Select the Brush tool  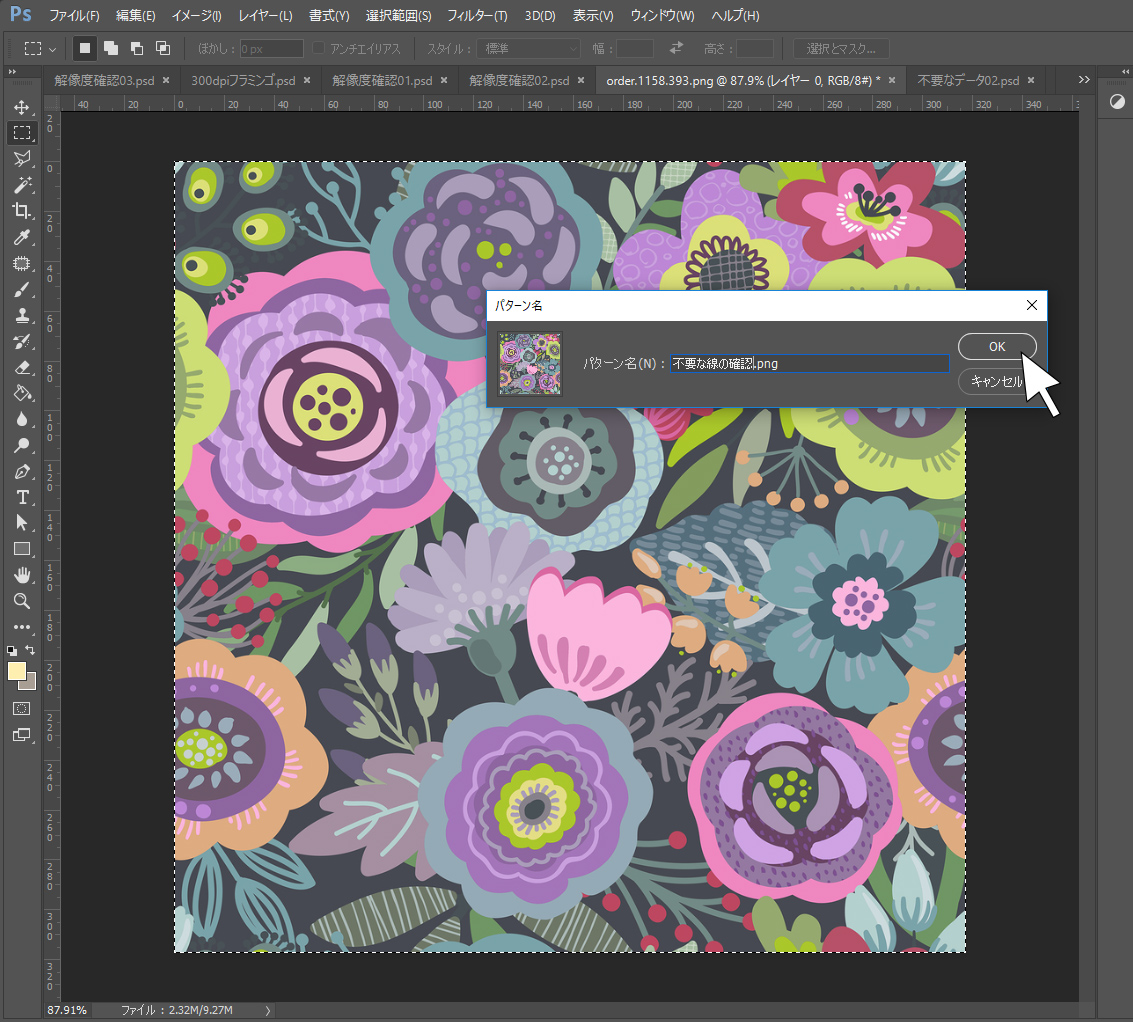click(22, 290)
